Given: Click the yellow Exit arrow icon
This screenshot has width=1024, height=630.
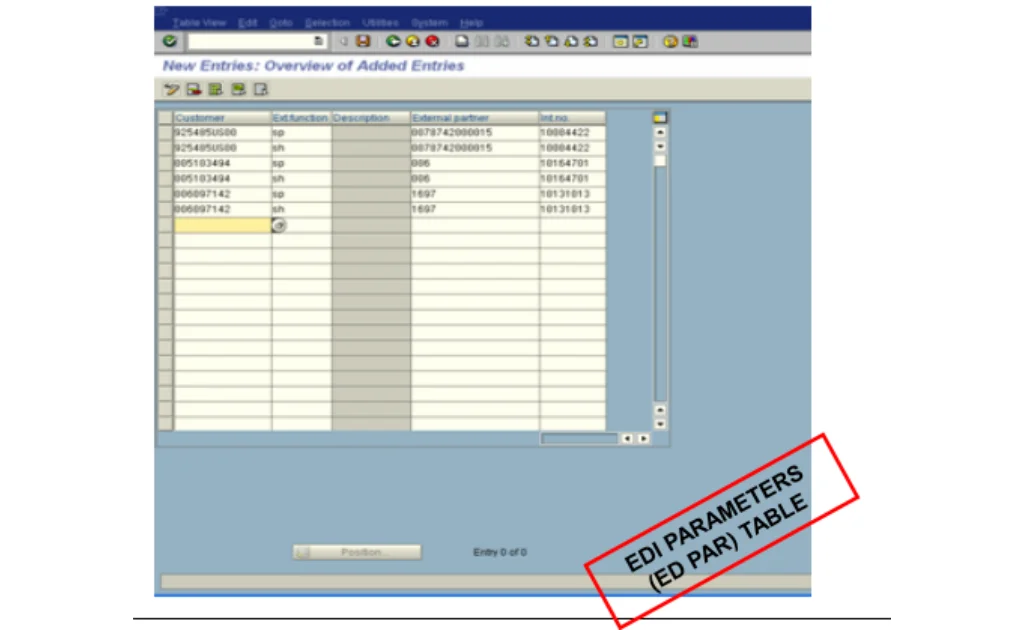Looking at the screenshot, I should 413,41.
